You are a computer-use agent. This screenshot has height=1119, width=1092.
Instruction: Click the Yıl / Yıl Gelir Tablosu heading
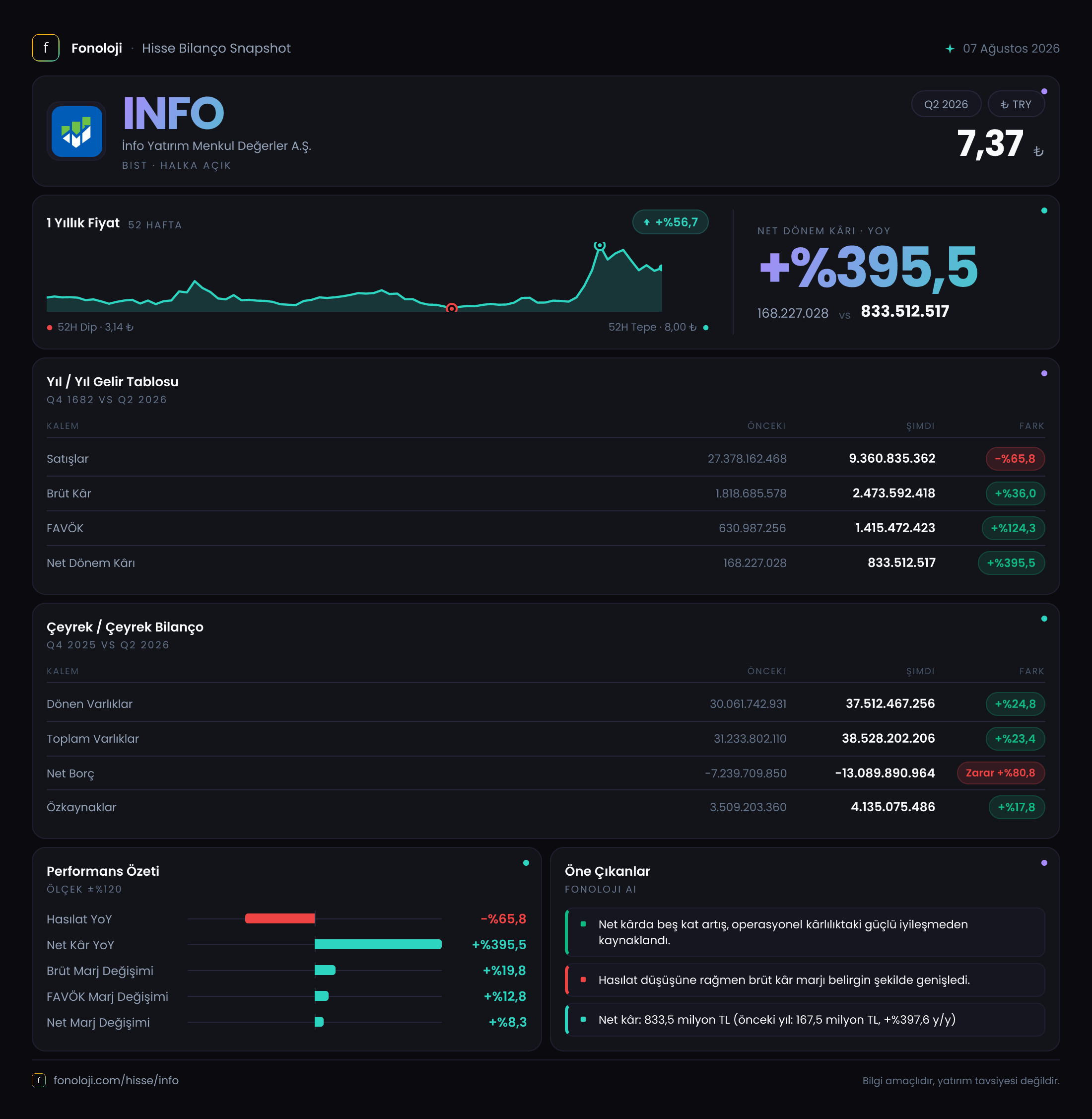112,382
